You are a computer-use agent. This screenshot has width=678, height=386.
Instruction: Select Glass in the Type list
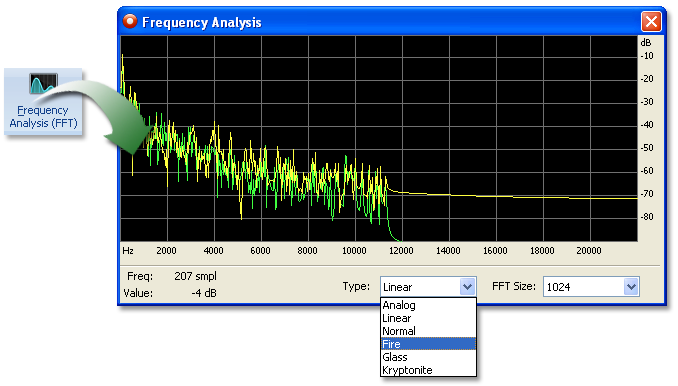(x=428, y=357)
